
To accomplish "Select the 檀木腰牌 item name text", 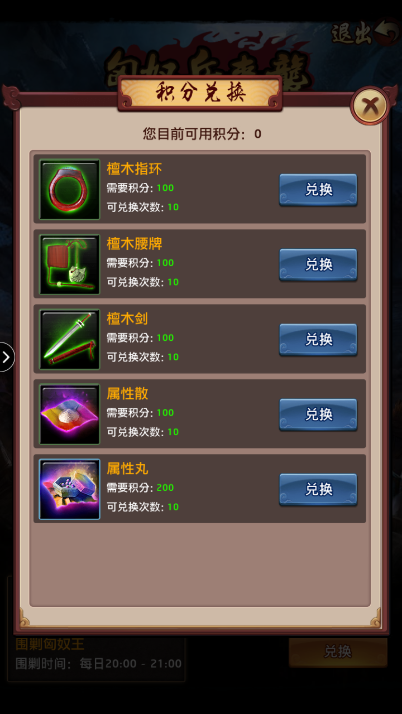I will click(x=134, y=244).
